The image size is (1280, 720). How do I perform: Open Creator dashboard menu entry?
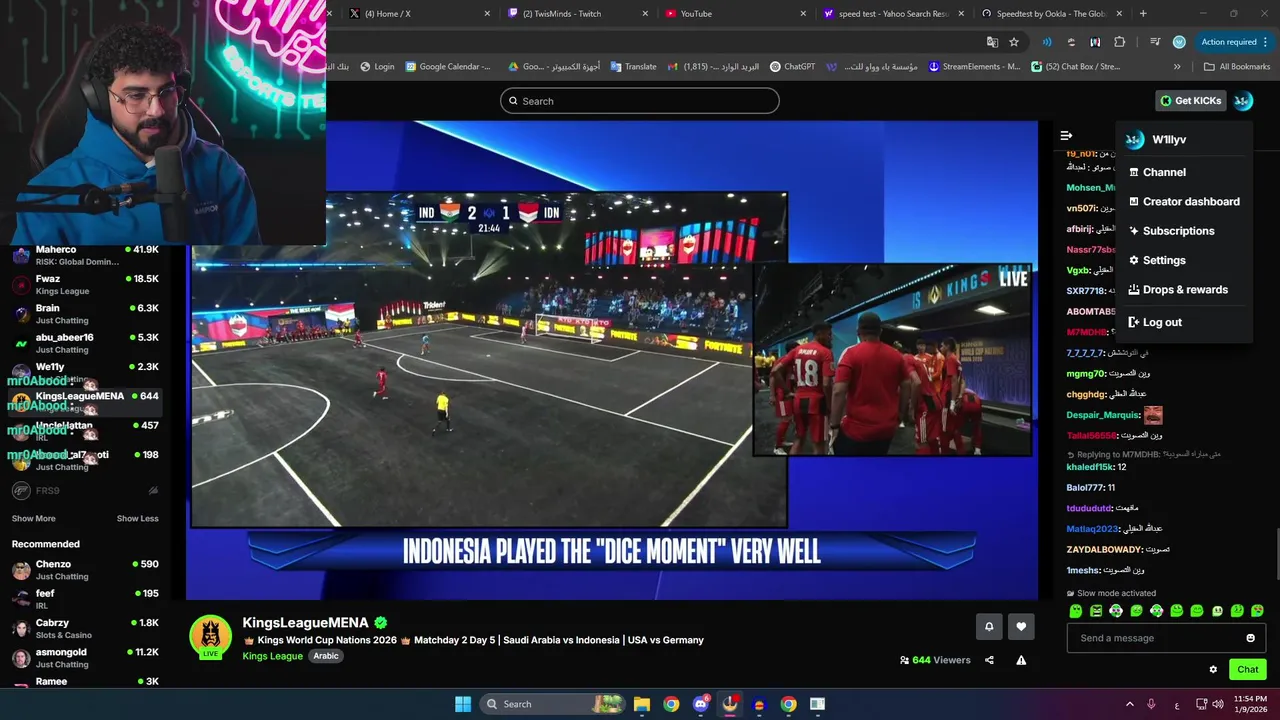coord(1183,201)
